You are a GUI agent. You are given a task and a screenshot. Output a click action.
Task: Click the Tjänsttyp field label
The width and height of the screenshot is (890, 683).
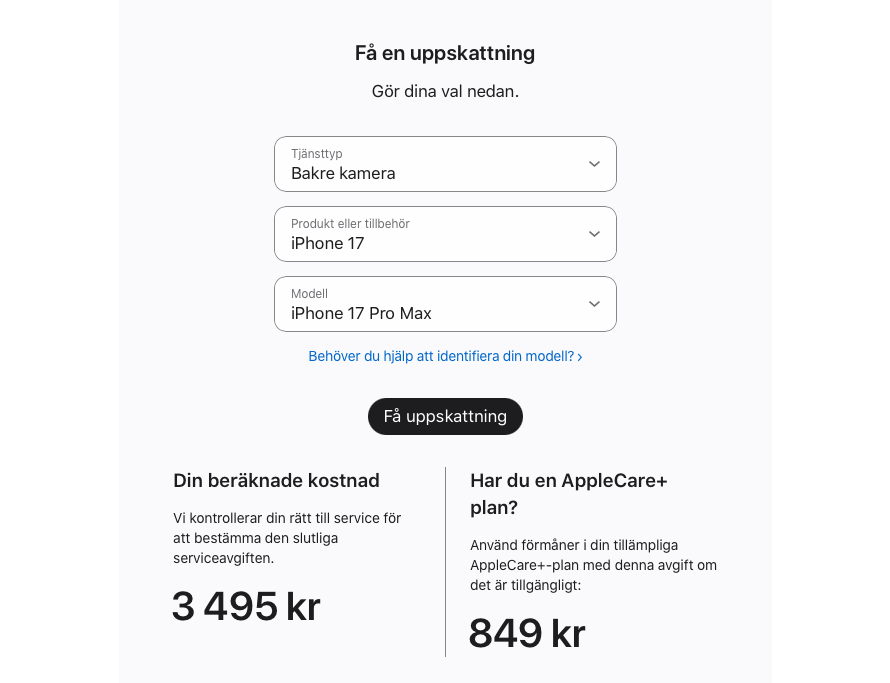[x=317, y=153]
